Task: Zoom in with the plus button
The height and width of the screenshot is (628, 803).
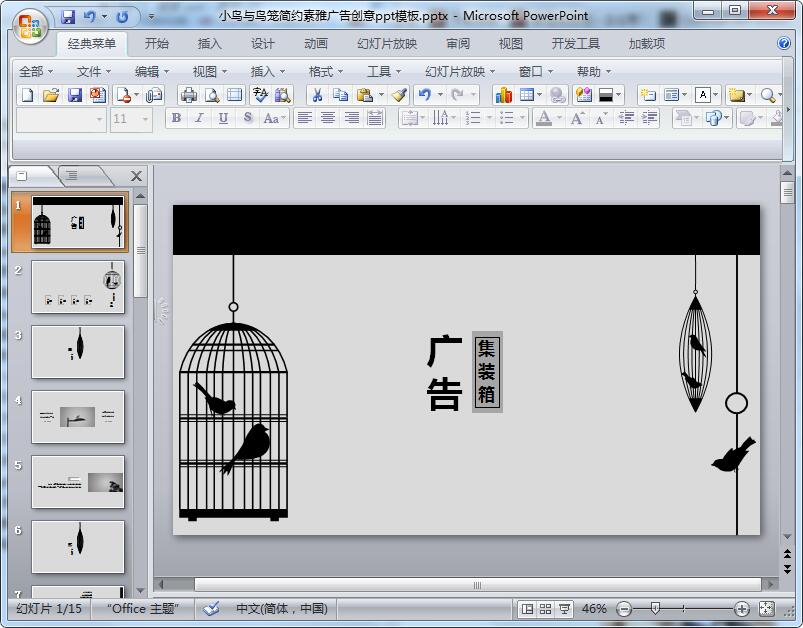Action: pyautogui.click(x=741, y=609)
